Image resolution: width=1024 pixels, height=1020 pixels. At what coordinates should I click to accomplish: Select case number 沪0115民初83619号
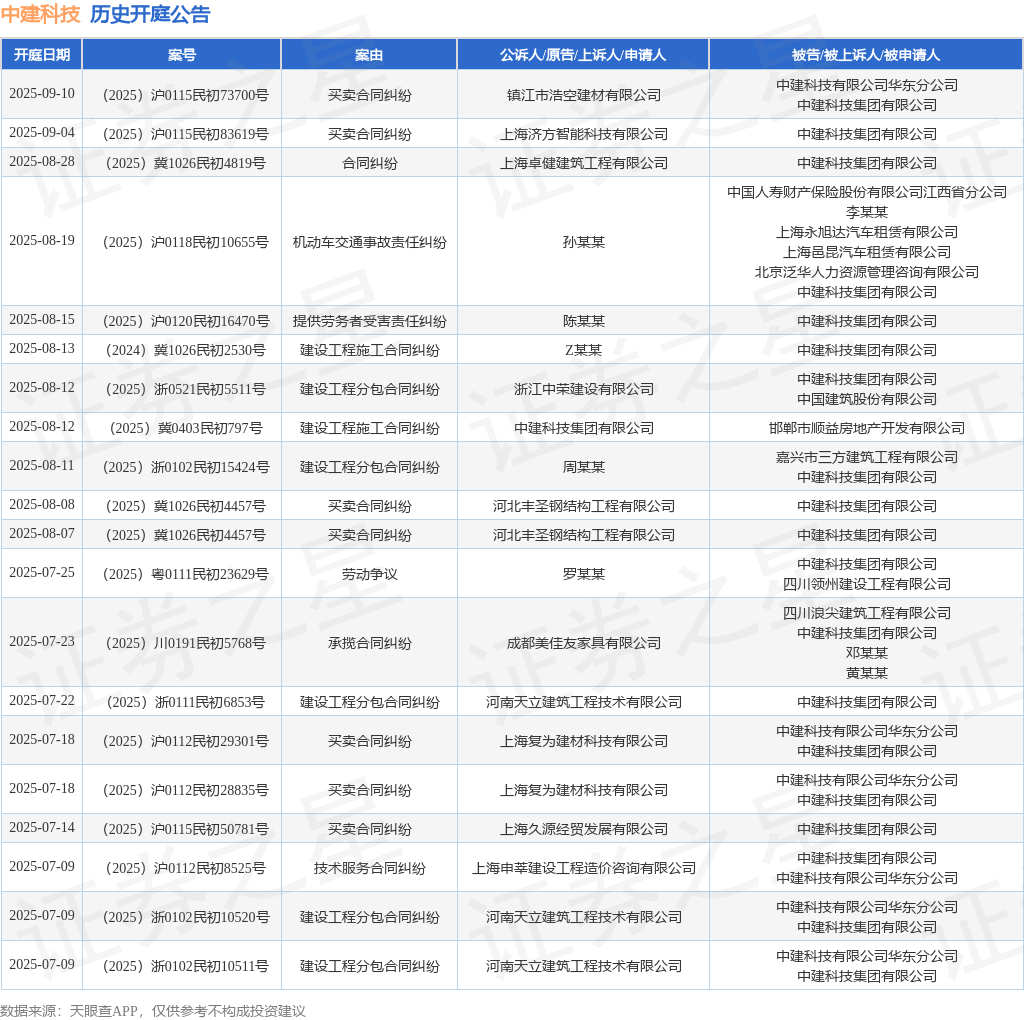coord(210,135)
